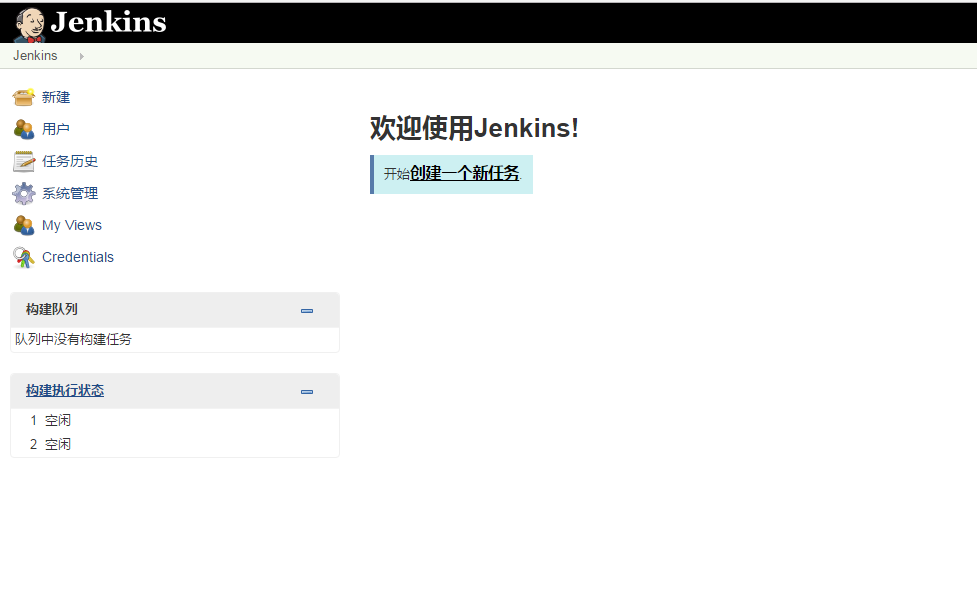The image size is (977, 596).
Task: Click the Jenkins butler logo in header
Action: tap(29, 23)
